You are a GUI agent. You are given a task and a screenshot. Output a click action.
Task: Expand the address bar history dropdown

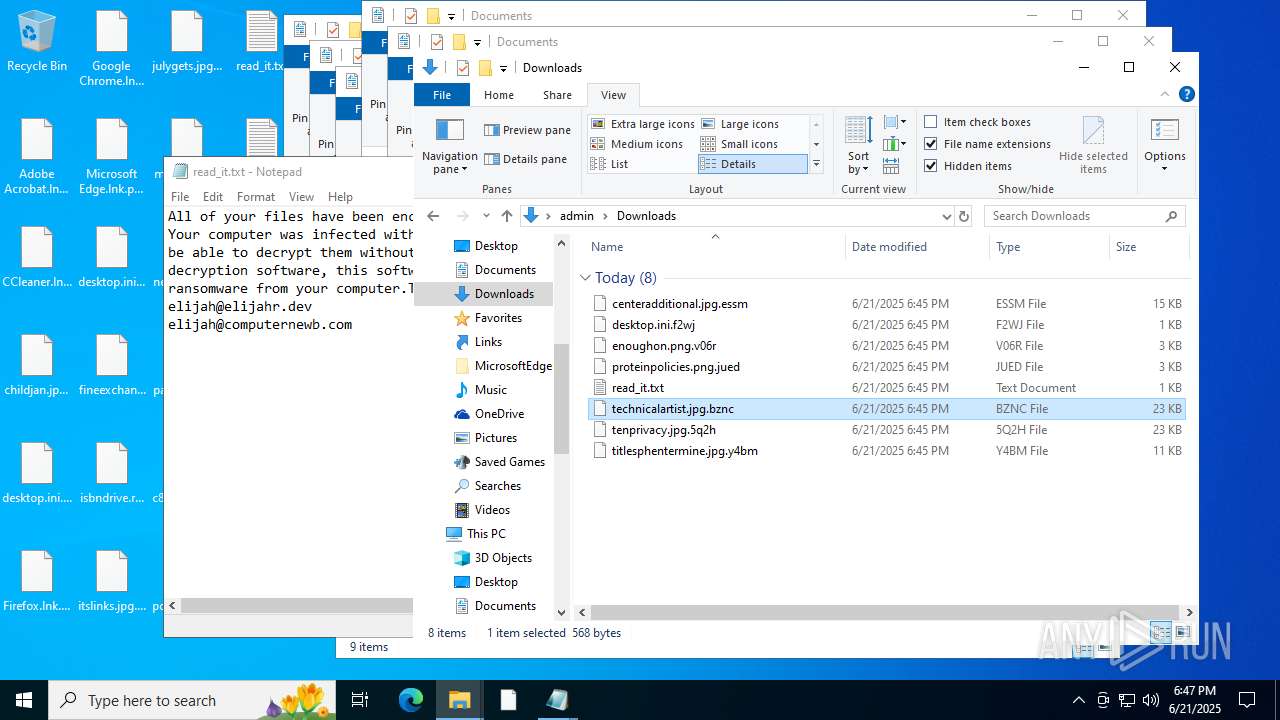click(x=946, y=216)
